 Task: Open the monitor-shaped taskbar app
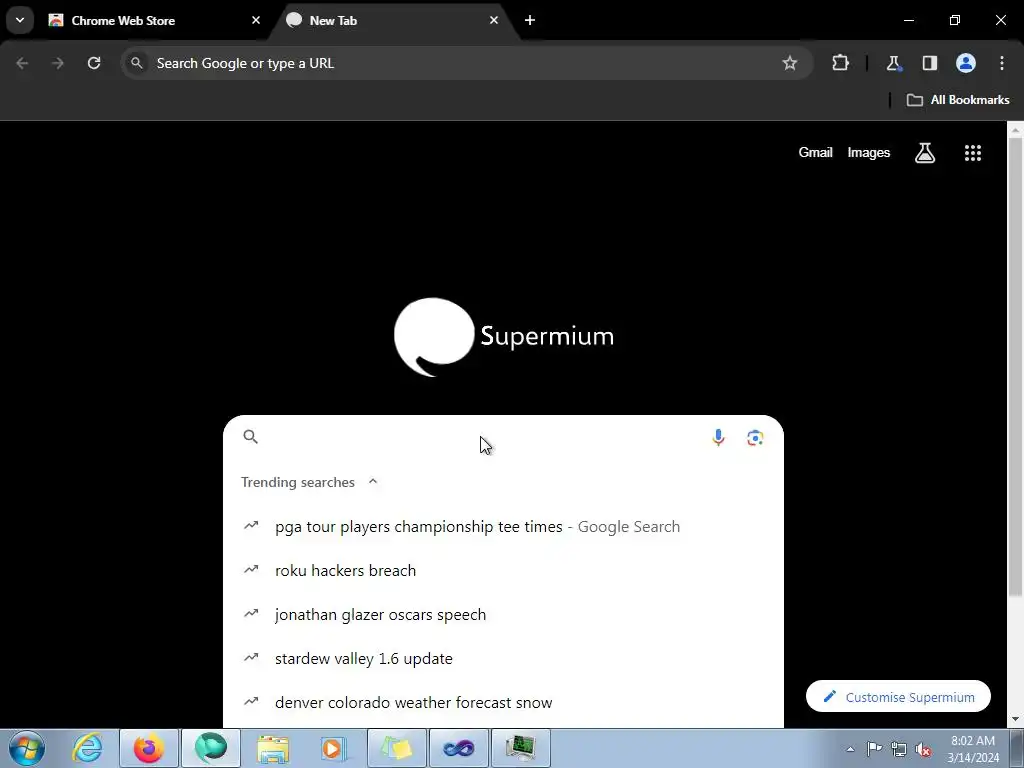point(520,748)
